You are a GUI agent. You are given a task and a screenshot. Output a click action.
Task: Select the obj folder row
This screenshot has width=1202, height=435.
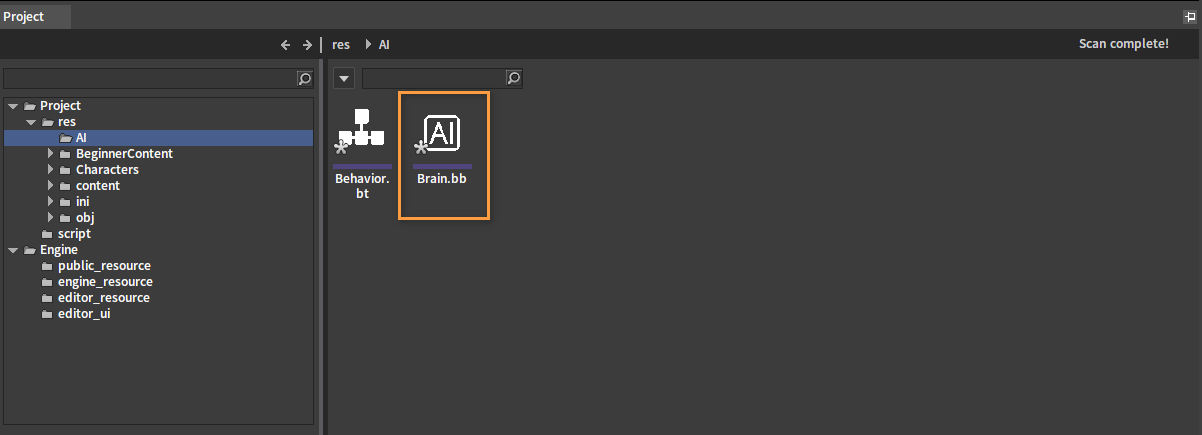click(159, 218)
